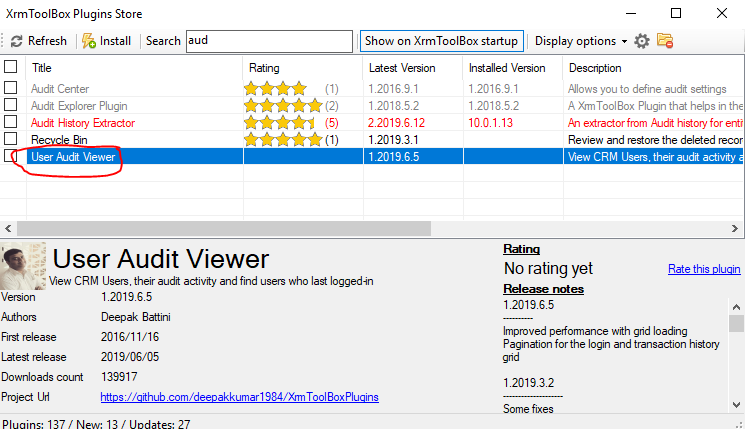
Task: Click release notes scroll down arrow
Action: (x=736, y=405)
